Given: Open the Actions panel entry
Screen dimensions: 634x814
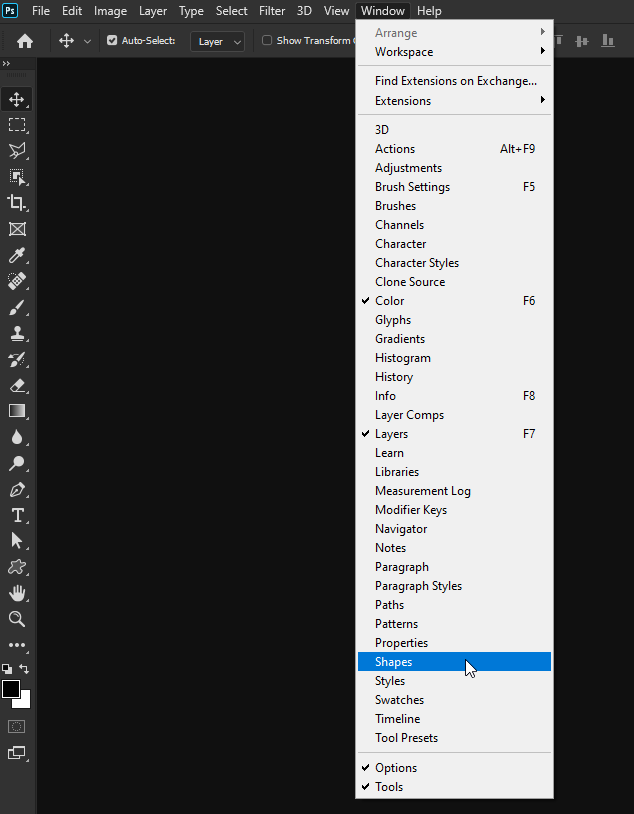Looking at the screenshot, I should 454,148.
